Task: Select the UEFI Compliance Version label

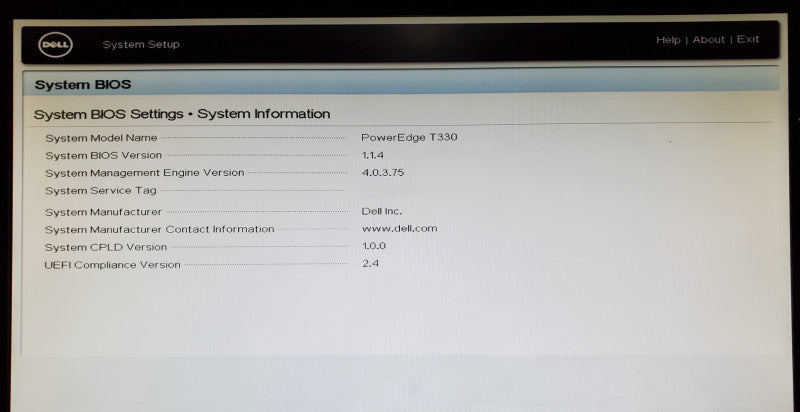Action: pyautogui.click(x=112, y=265)
